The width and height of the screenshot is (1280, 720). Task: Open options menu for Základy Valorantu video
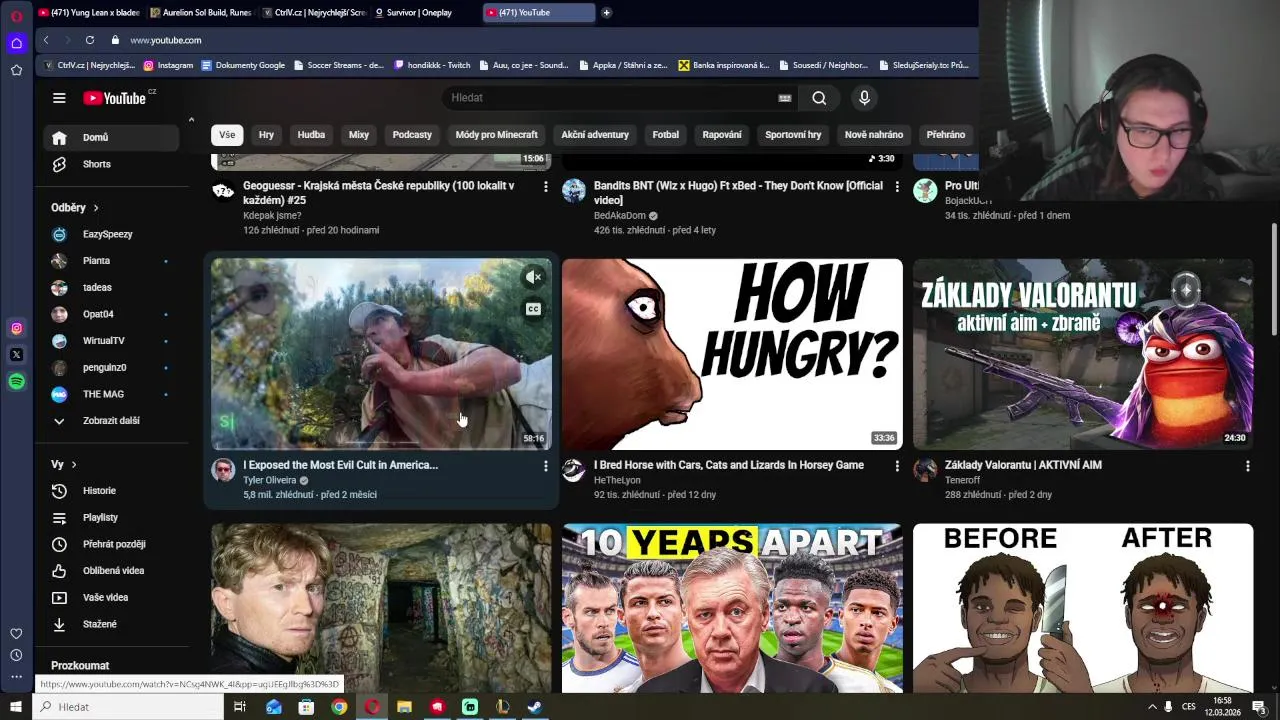click(1247, 466)
